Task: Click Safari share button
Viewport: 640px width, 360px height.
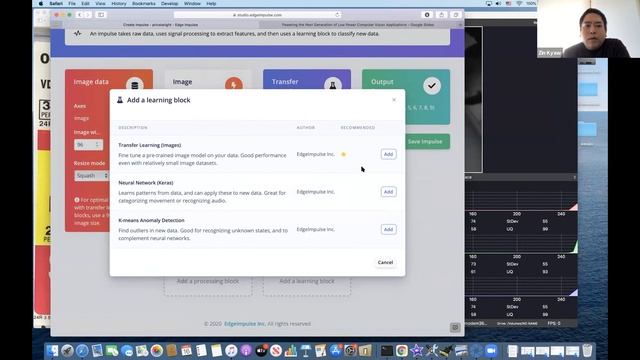Action: (x=441, y=15)
